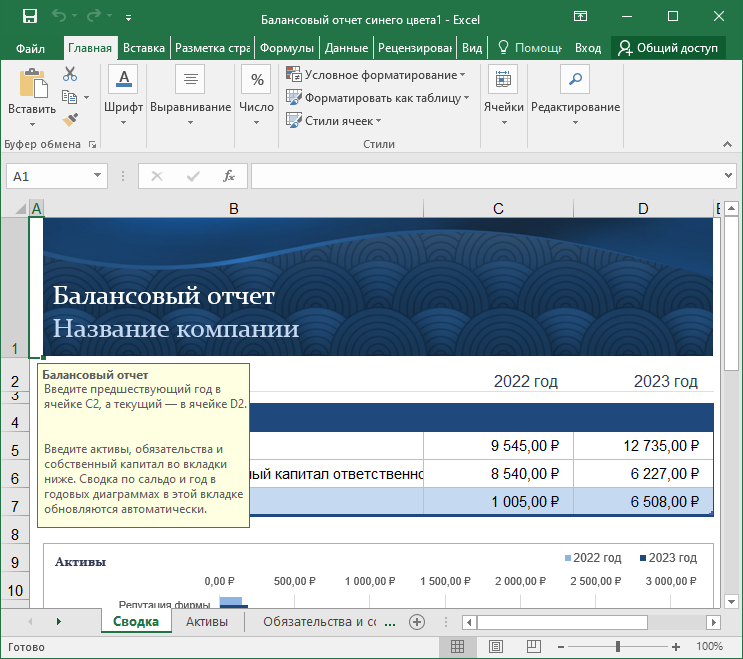Open the Формулы ribbon tab
This screenshot has width=743, height=659.
pyautogui.click(x=286, y=48)
